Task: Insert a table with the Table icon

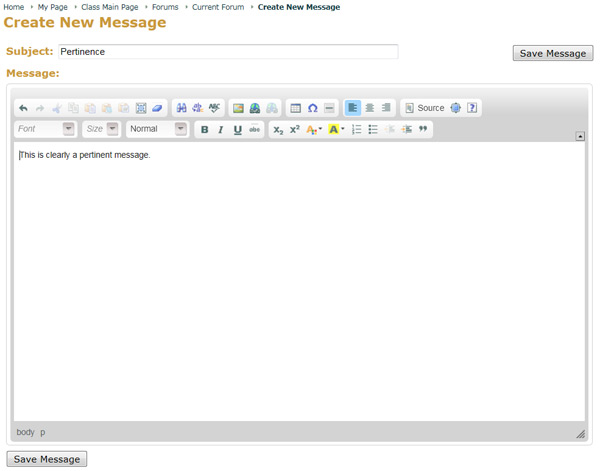Action: coord(295,108)
